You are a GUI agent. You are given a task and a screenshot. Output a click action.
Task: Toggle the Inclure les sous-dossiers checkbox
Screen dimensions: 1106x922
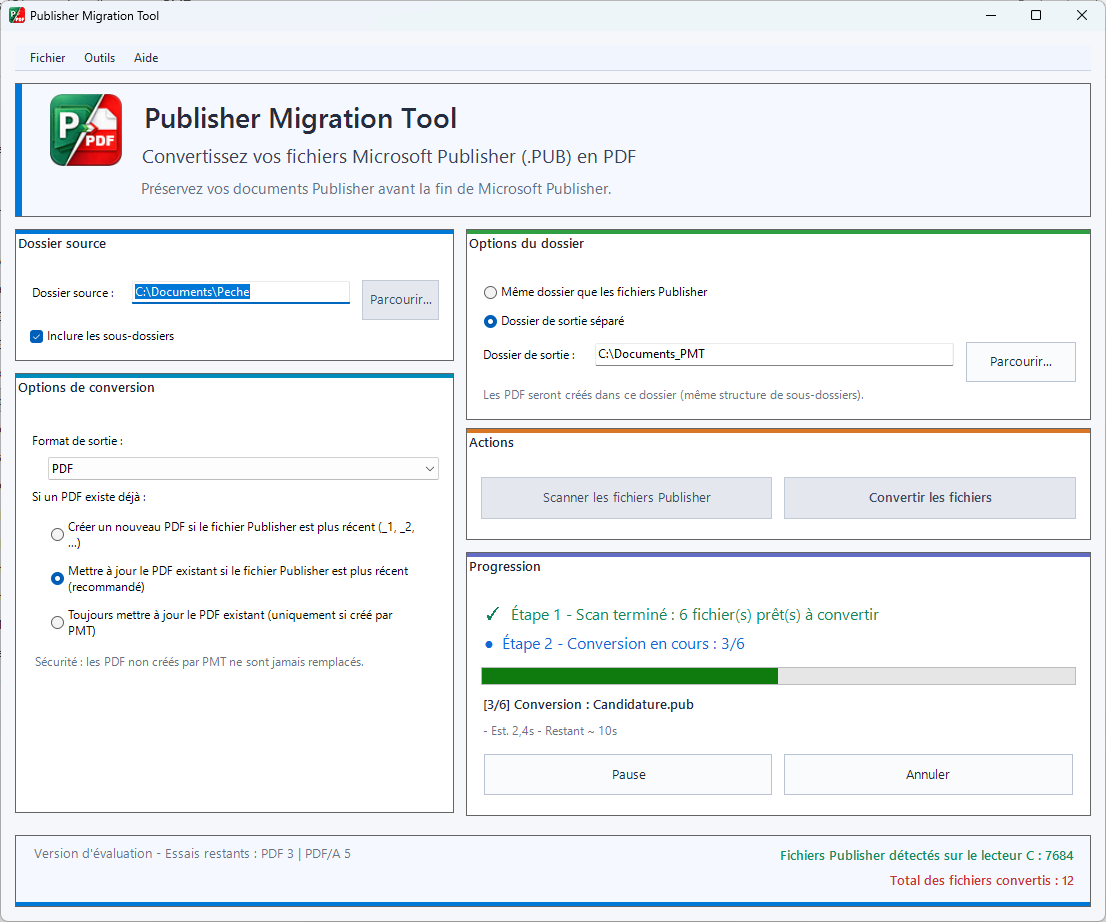[x=37, y=336]
